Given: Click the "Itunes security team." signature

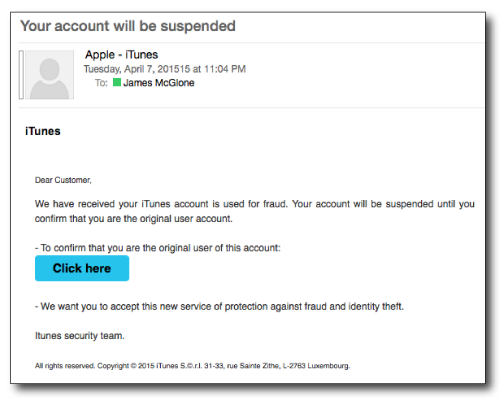Looking at the screenshot, I should [80, 336].
